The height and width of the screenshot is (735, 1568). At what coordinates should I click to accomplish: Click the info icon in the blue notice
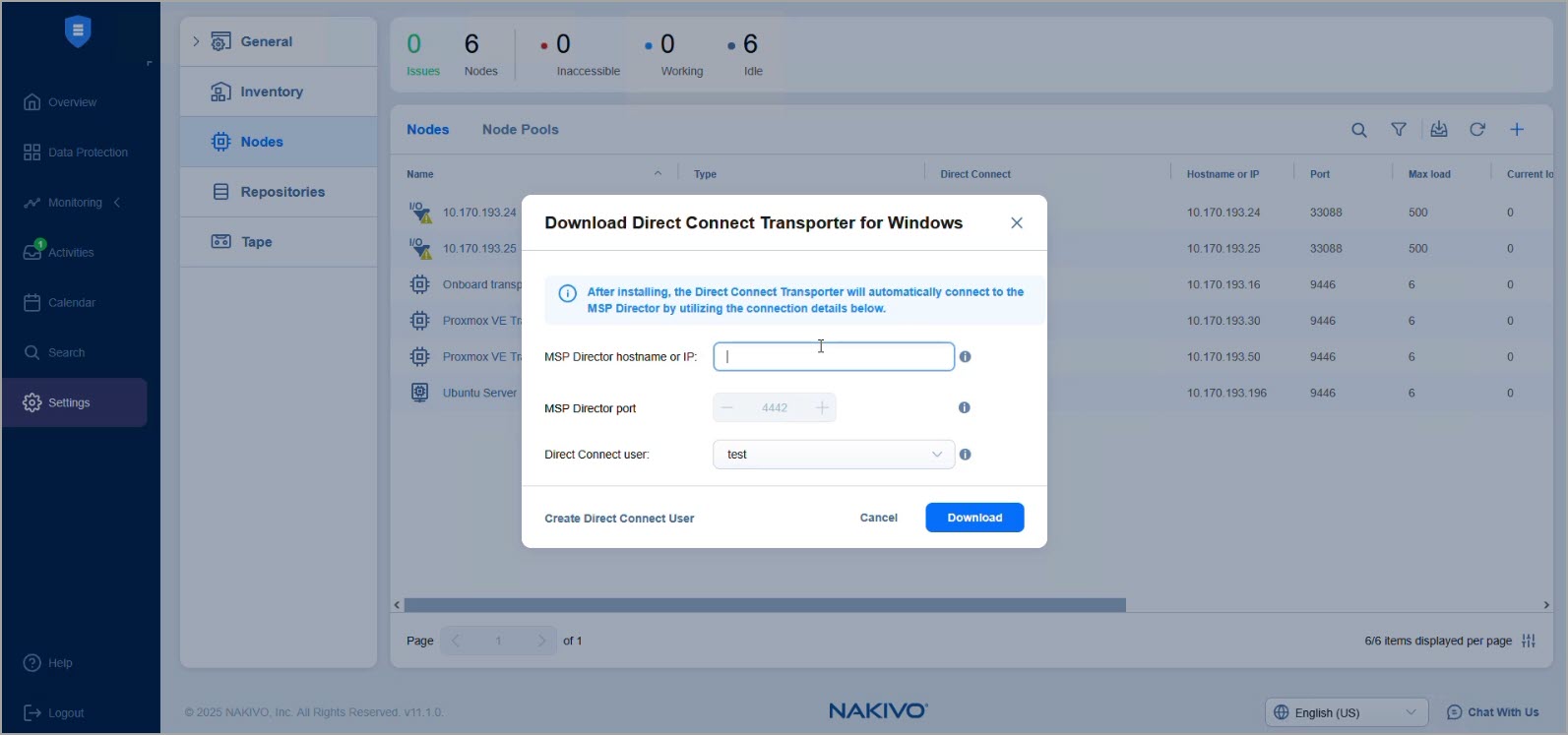coord(568,293)
